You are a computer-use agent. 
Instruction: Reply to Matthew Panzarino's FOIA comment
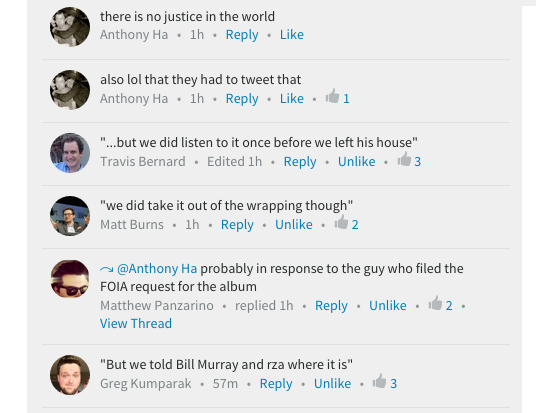click(331, 306)
